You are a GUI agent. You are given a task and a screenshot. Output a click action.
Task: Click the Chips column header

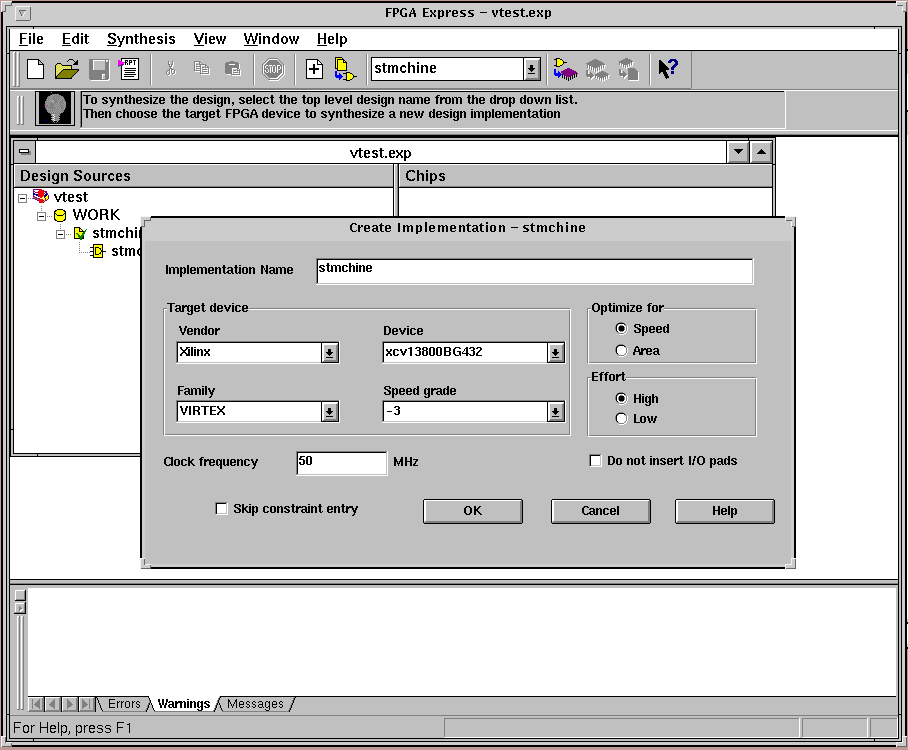585,176
